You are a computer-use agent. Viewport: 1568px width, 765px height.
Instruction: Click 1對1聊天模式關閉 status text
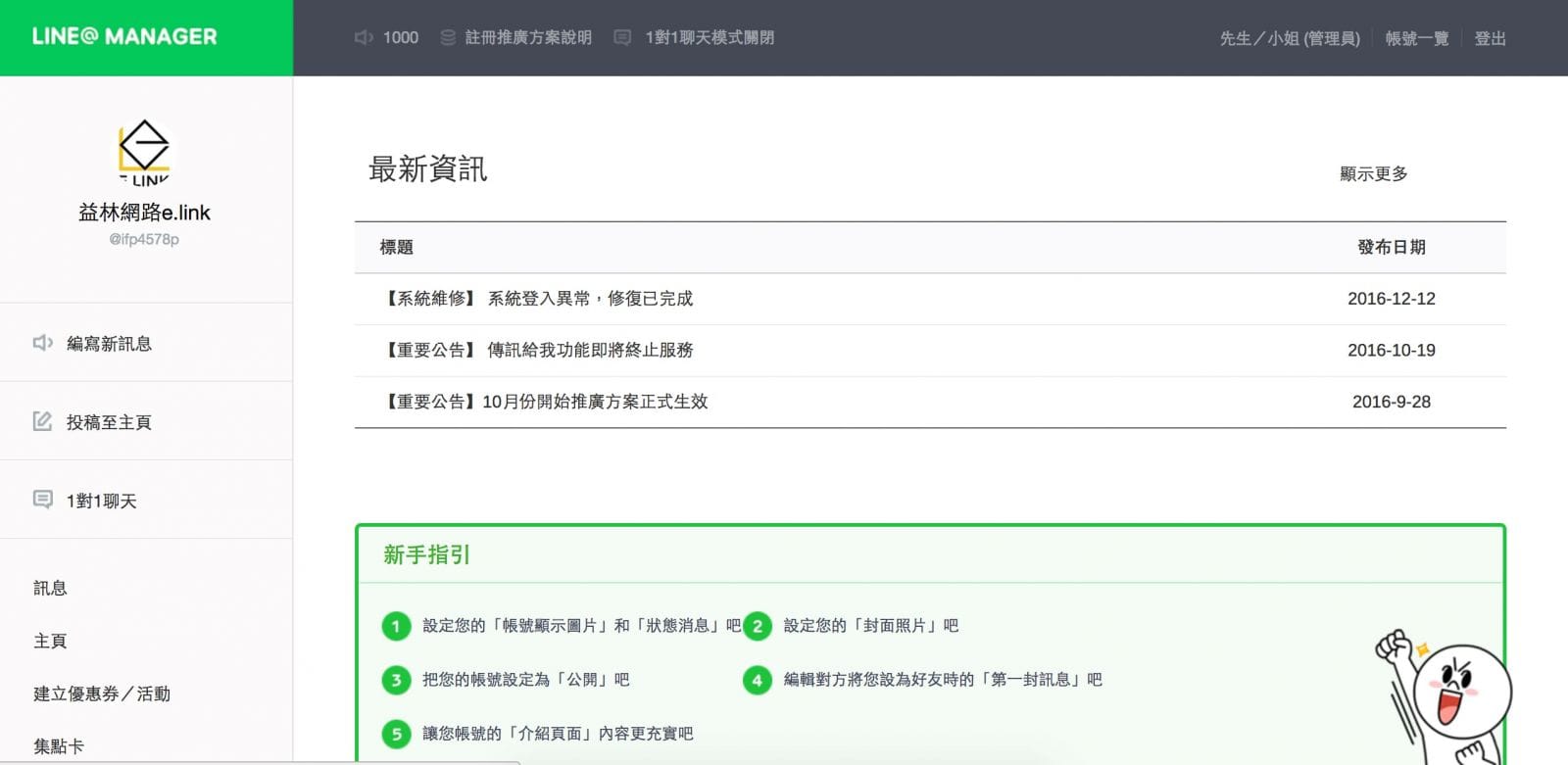(710, 37)
